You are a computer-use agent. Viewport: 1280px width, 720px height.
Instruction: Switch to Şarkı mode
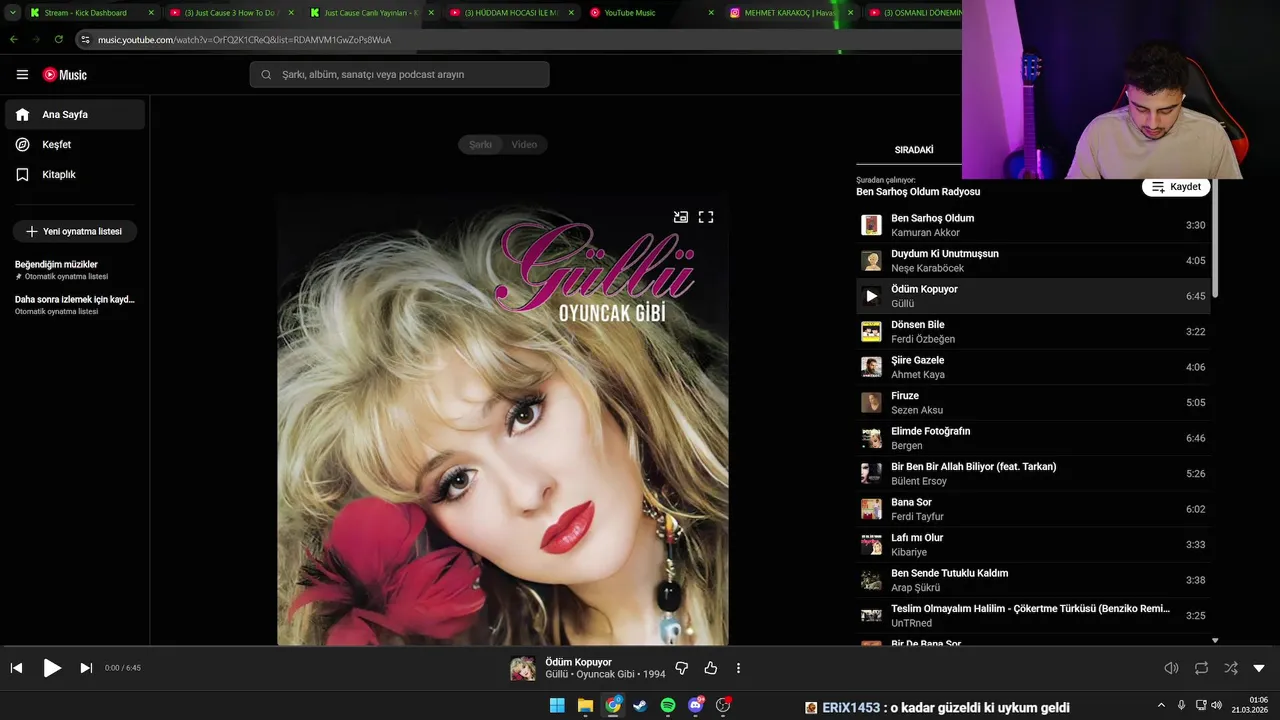(x=481, y=145)
